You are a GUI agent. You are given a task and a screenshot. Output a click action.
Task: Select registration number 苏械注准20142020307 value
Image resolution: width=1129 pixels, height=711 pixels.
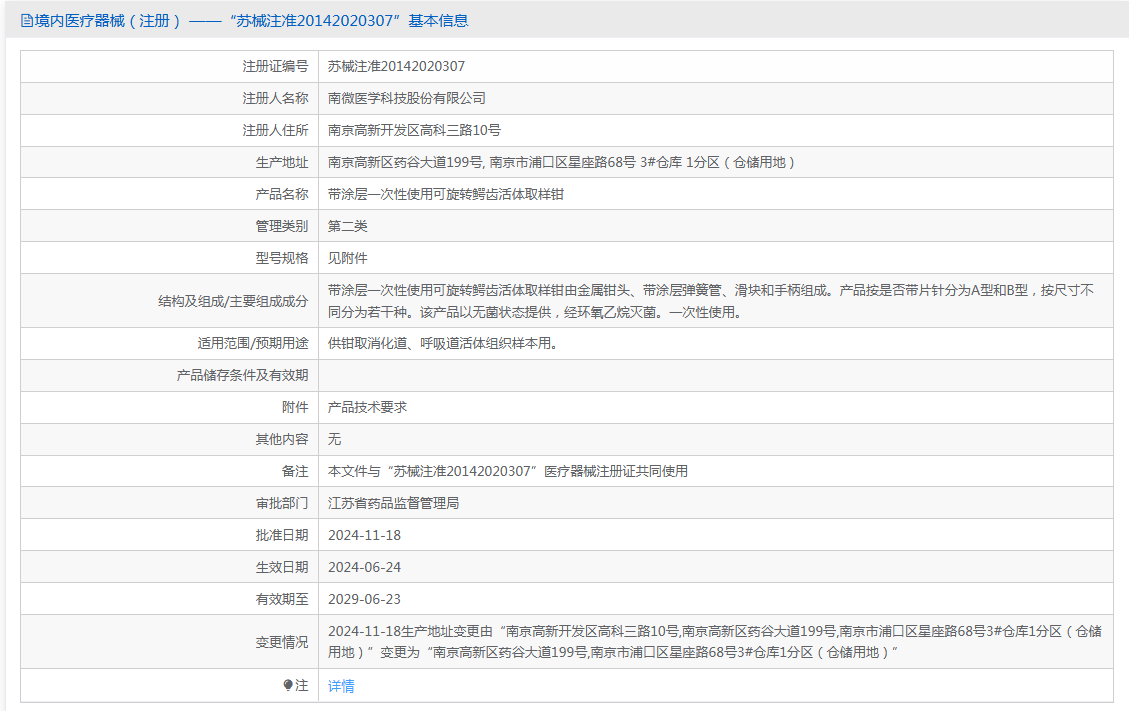pos(397,66)
